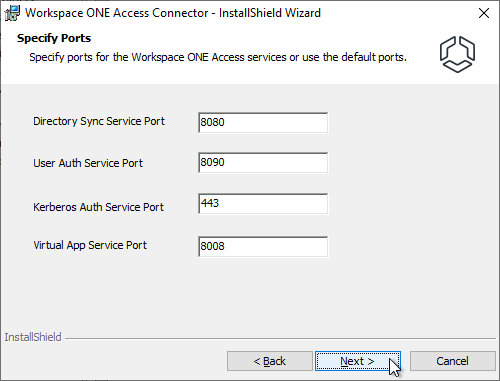Click the User Auth Service Port label
This screenshot has width=500, height=381.
pyautogui.click(x=88, y=163)
